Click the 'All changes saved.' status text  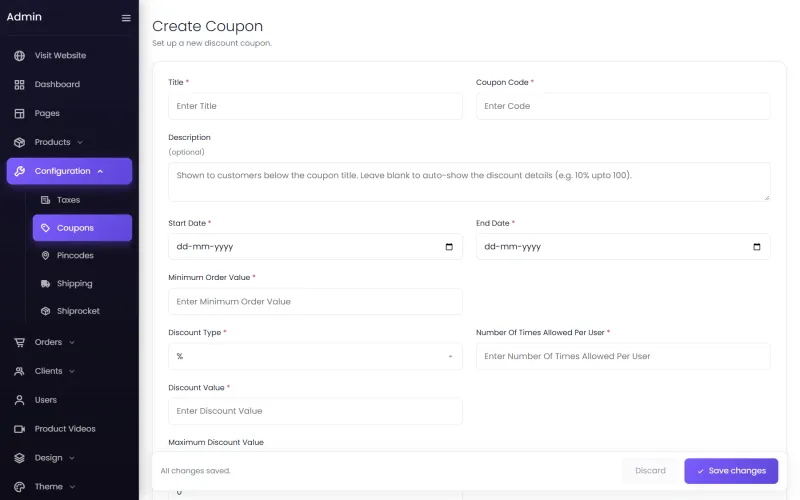pyautogui.click(x=195, y=471)
